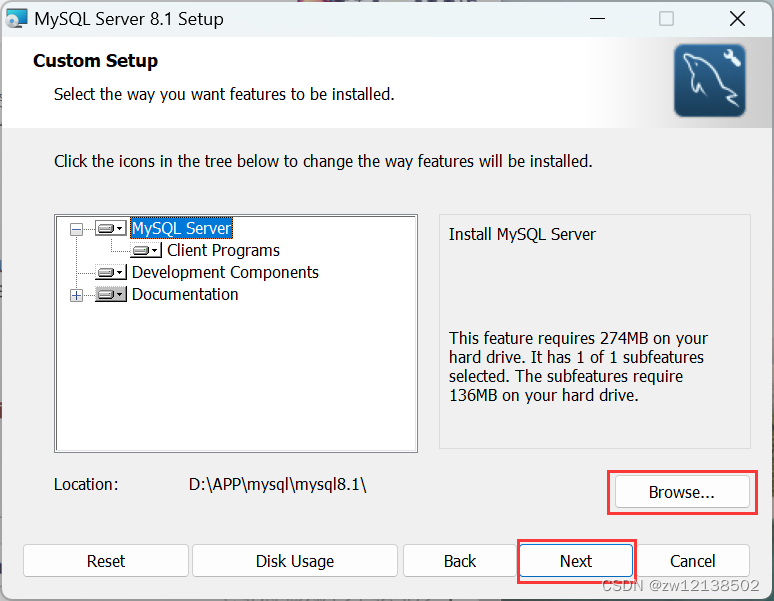Select Documentation in the feature tree
Image resolution: width=774 pixels, height=601 pixels.
pyautogui.click(x=185, y=295)
